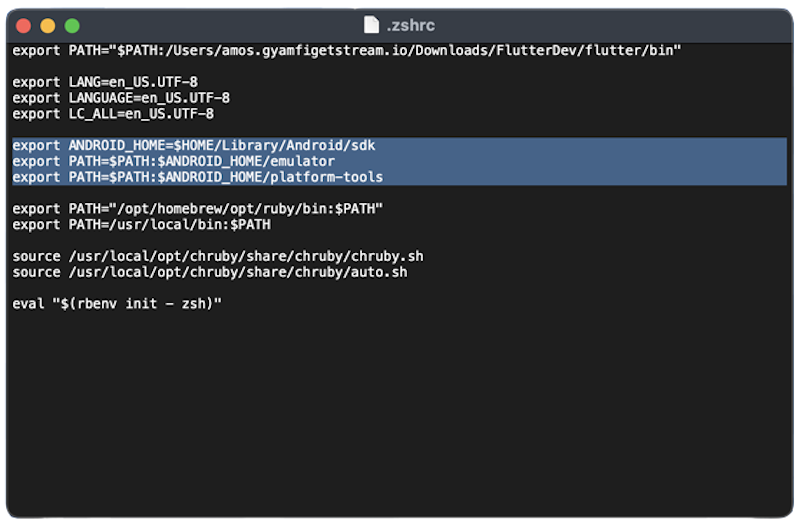Viewport: 800px width, 526px height.
Task: Click the /usr/local/bin PATH export line
Action: (x=141, y=224)
